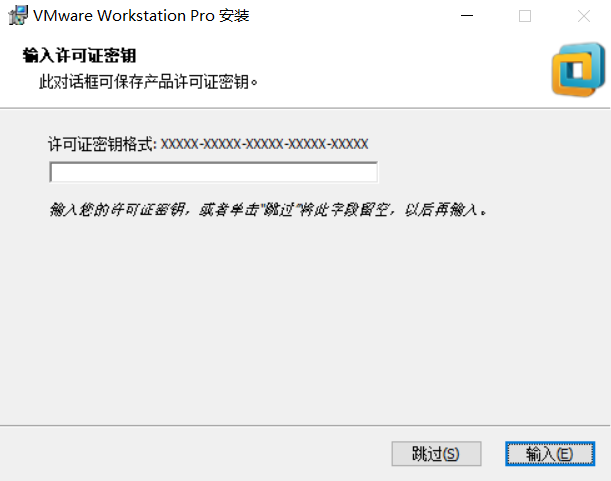Click the grayed-out maximize window button

(525, 16)
